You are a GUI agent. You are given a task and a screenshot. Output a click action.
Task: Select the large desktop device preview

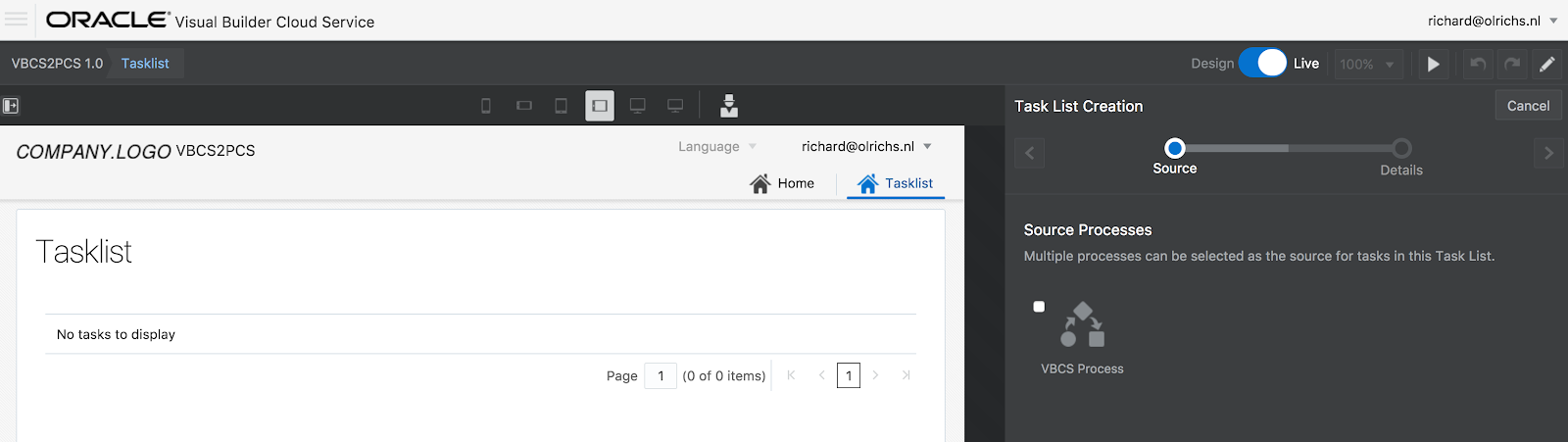point(675,106)
